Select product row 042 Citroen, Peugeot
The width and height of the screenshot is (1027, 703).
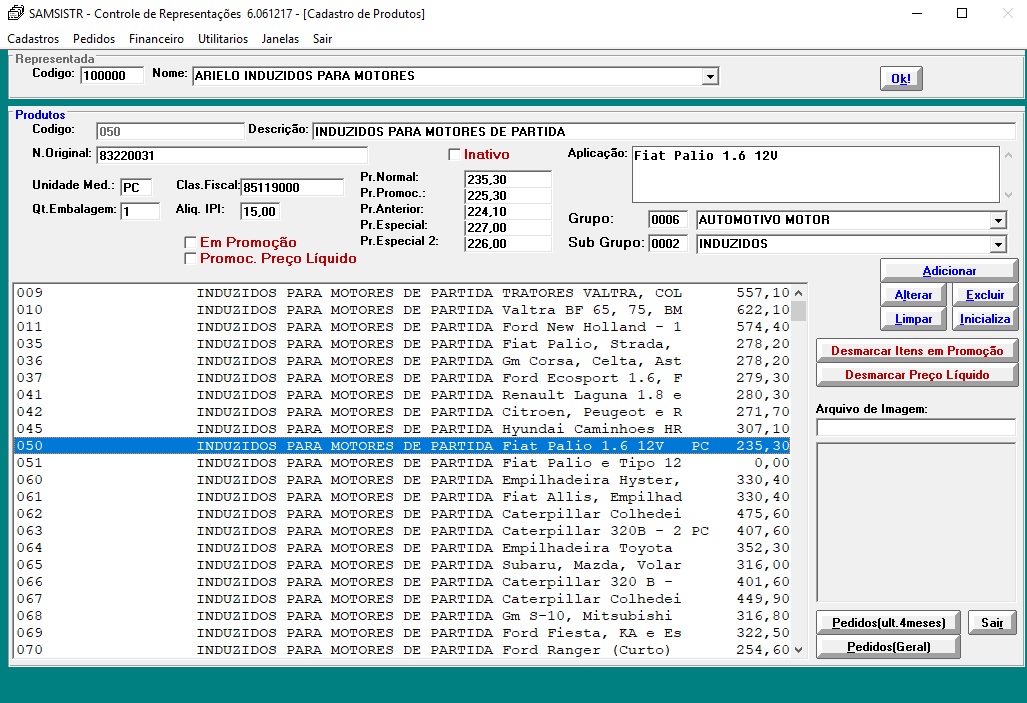pos(402,412)
